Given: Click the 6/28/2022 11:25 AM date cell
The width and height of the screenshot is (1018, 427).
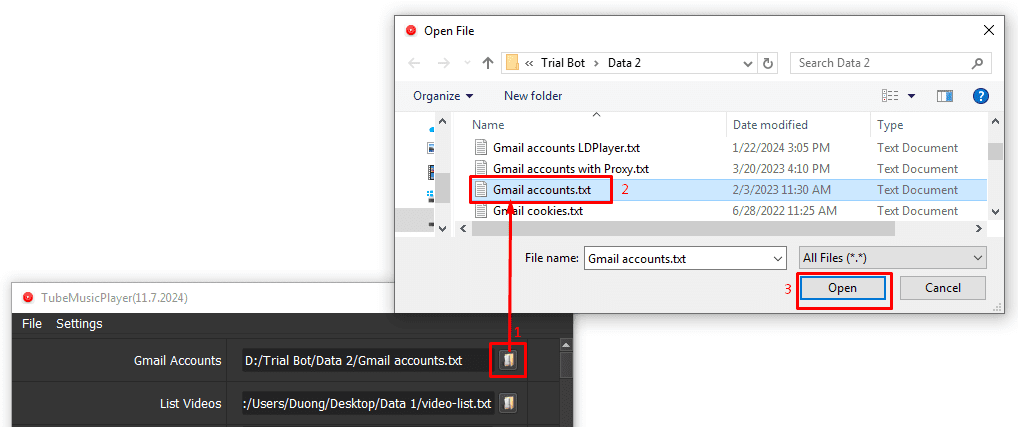Looking at the screenshot, I should coord(784,211).
